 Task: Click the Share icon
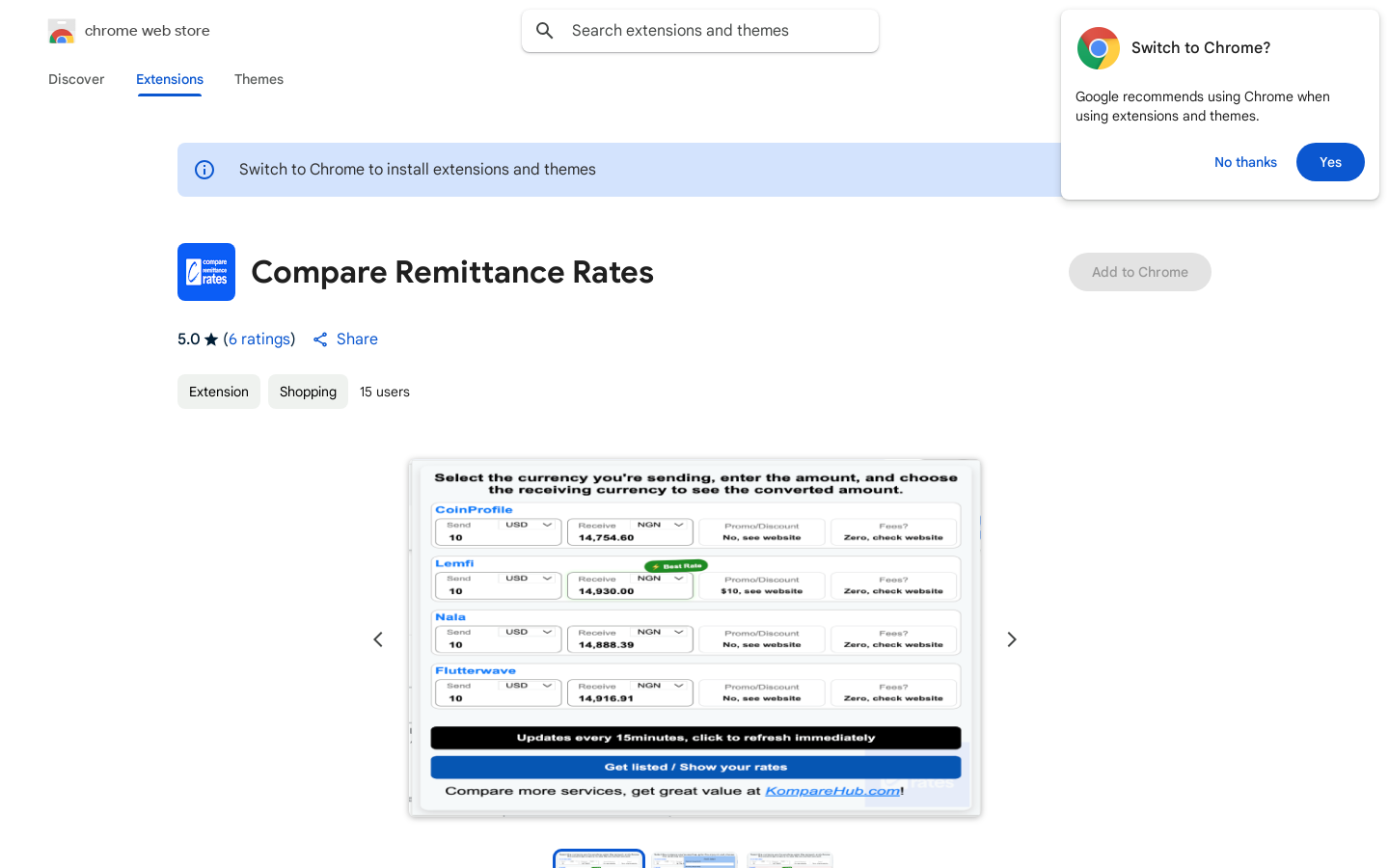tap(320, 339)
